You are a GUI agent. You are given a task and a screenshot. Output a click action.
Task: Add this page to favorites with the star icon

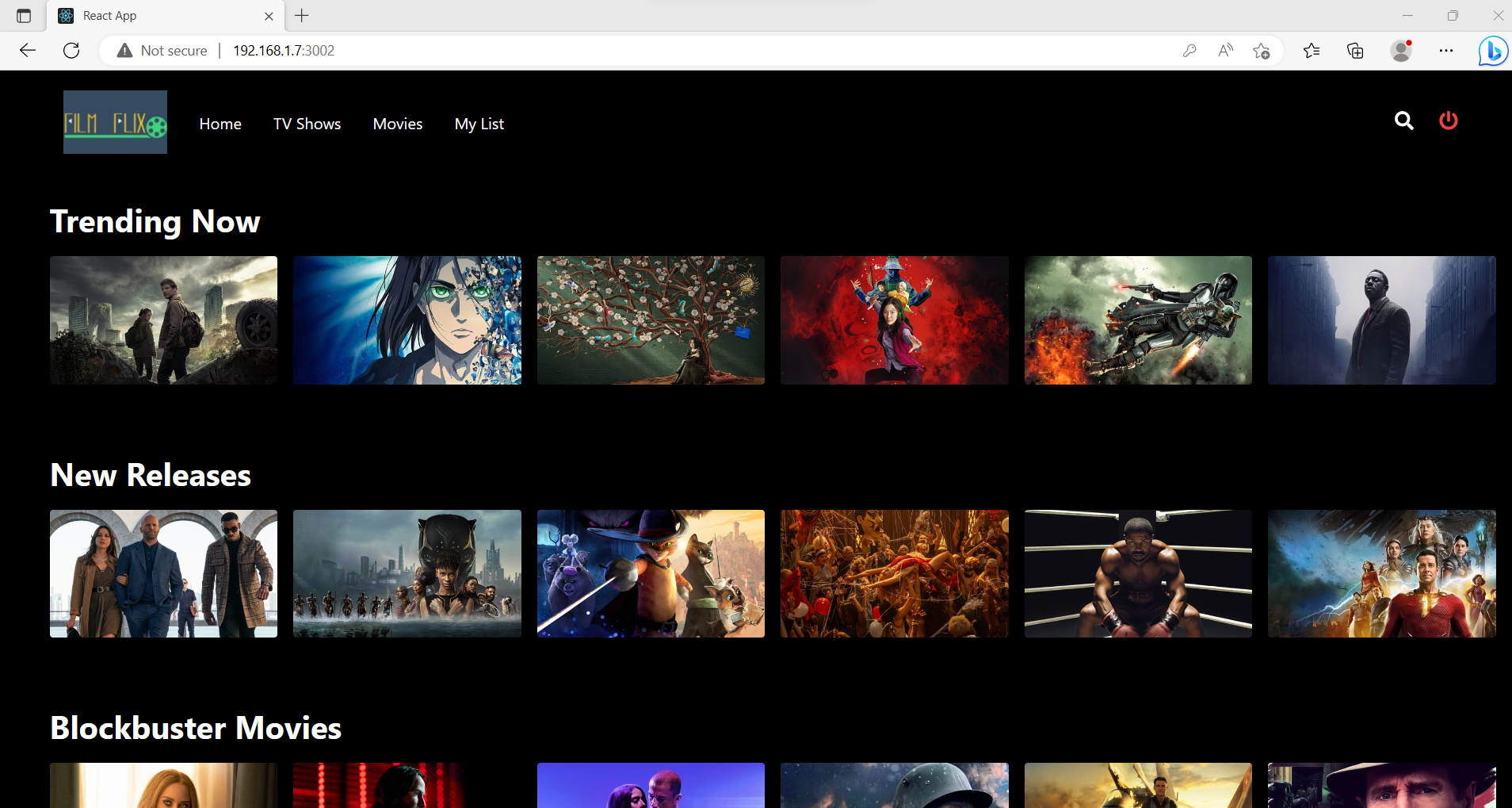[x=1262, y=50]
